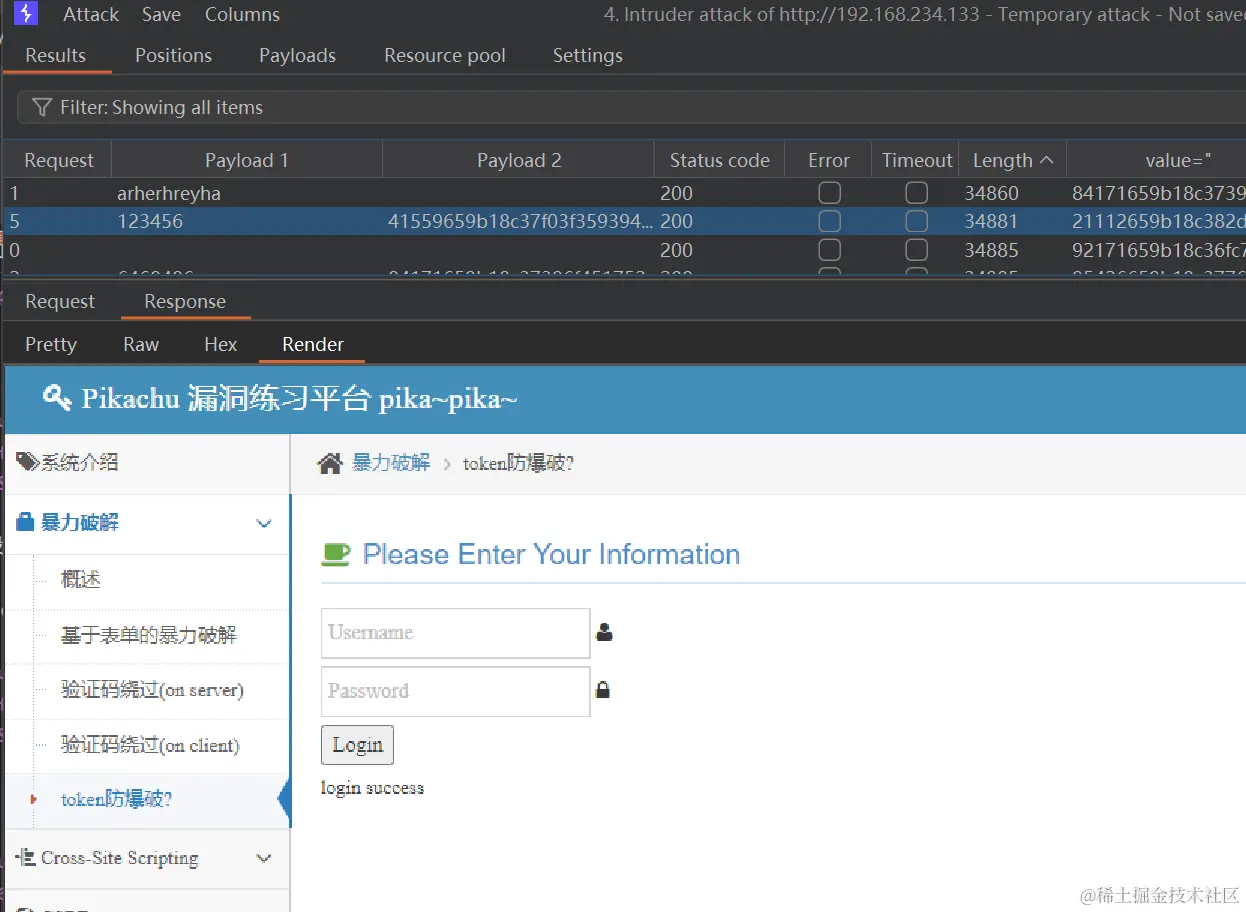Screen dimensions: 1246x912
Task: Click the Cross-Site Scripting menu icon
Action: [26, 857]
